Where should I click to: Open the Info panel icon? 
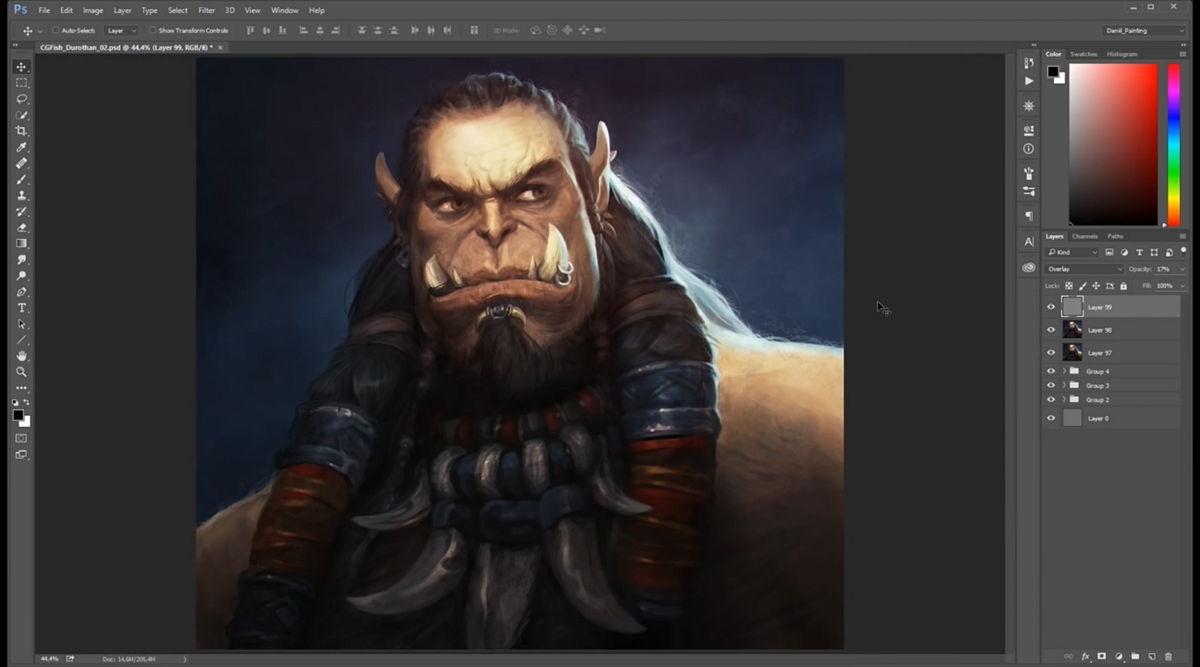tap(1029, 149)
